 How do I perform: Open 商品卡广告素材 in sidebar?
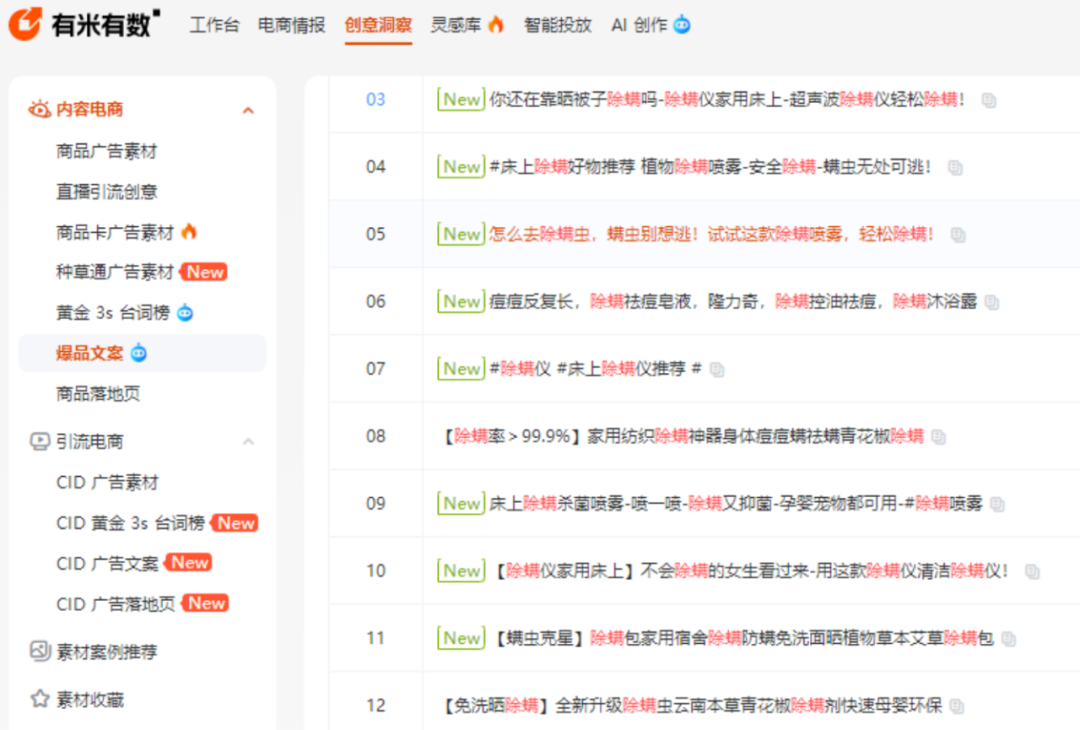pos(115,232)
